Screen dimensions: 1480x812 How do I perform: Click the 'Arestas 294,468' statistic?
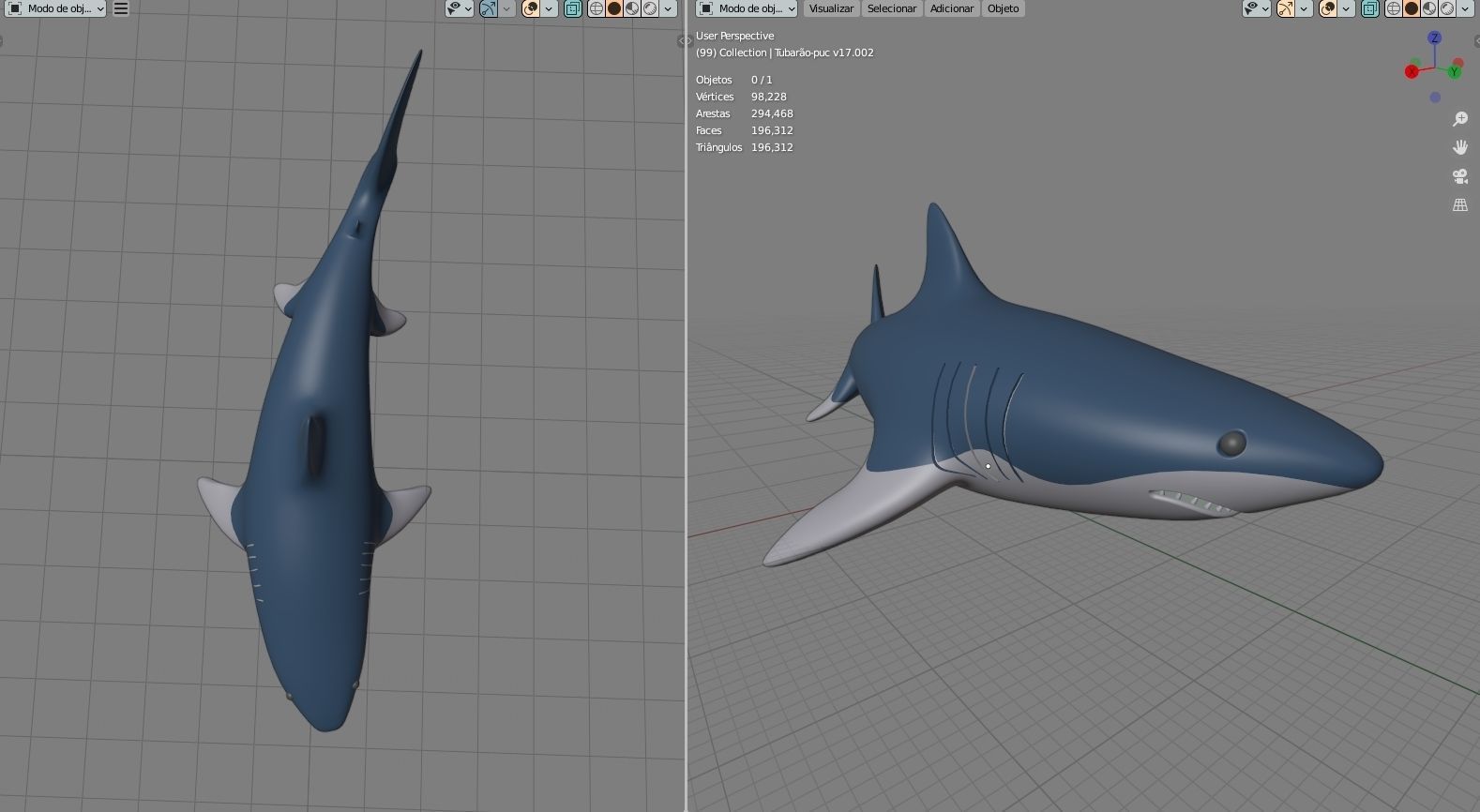coord(744,113)
